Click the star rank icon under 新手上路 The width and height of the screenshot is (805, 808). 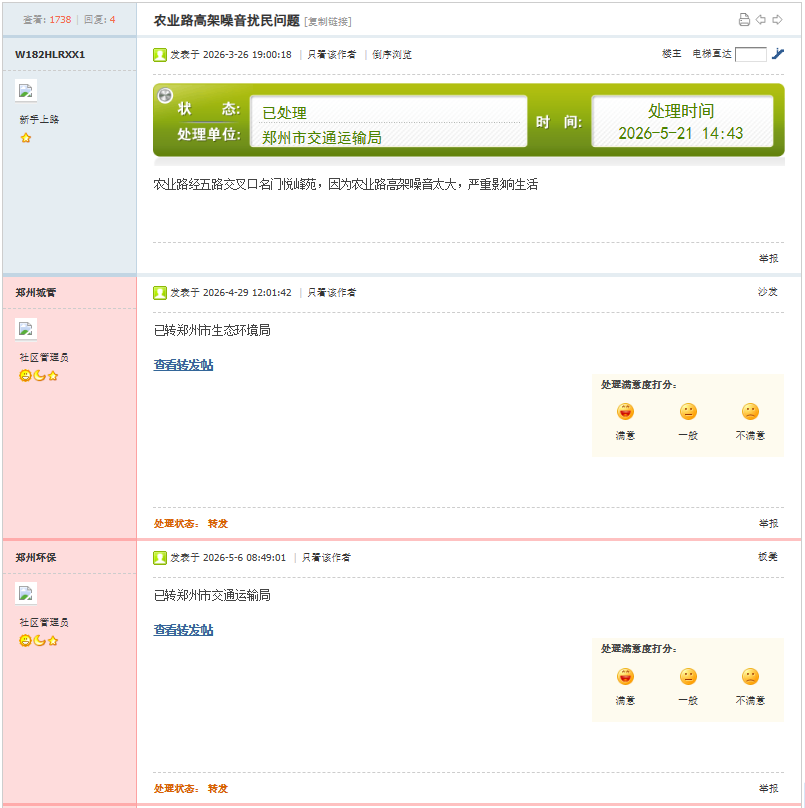tap(26, 138)
